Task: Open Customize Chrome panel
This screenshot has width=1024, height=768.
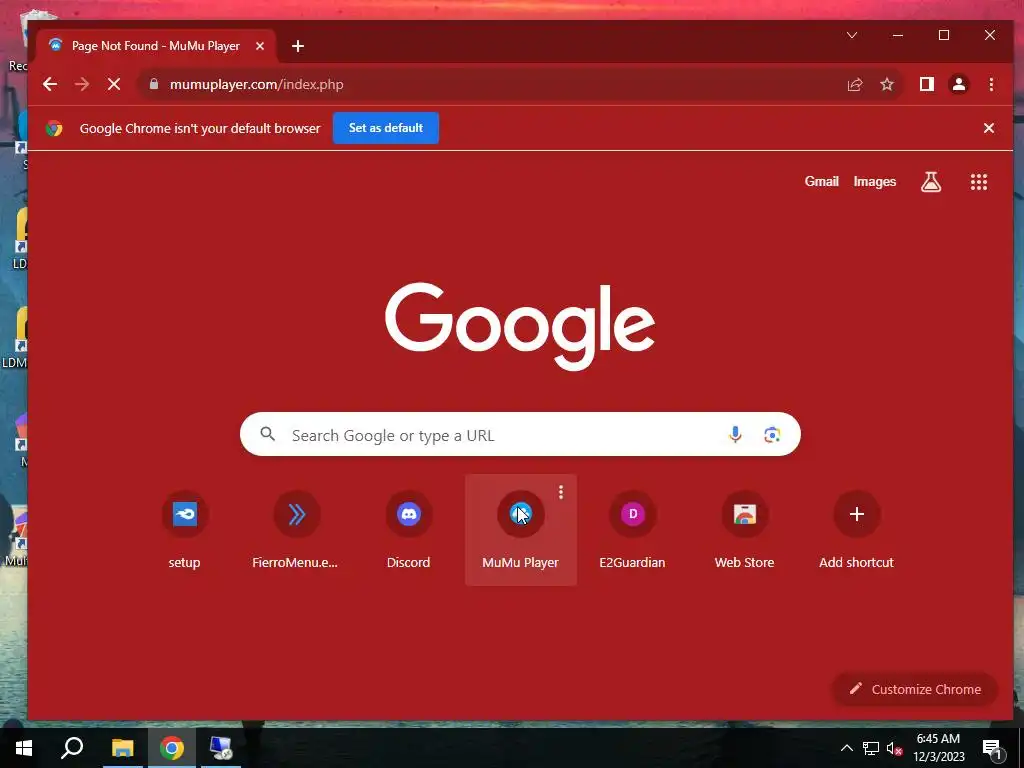Action: 915,689
